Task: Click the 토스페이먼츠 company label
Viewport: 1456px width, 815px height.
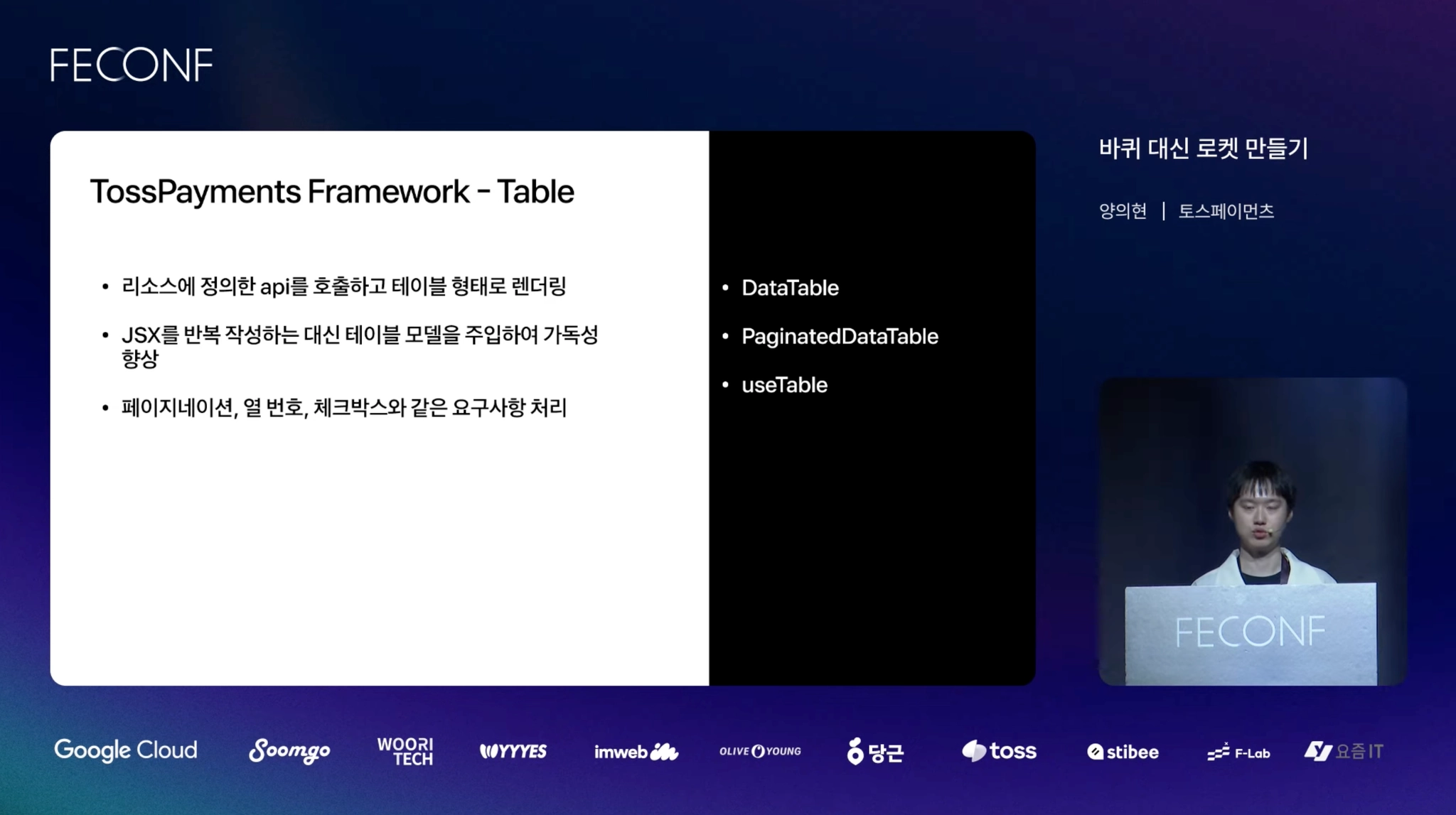Action: click(x=1226, y=211)
